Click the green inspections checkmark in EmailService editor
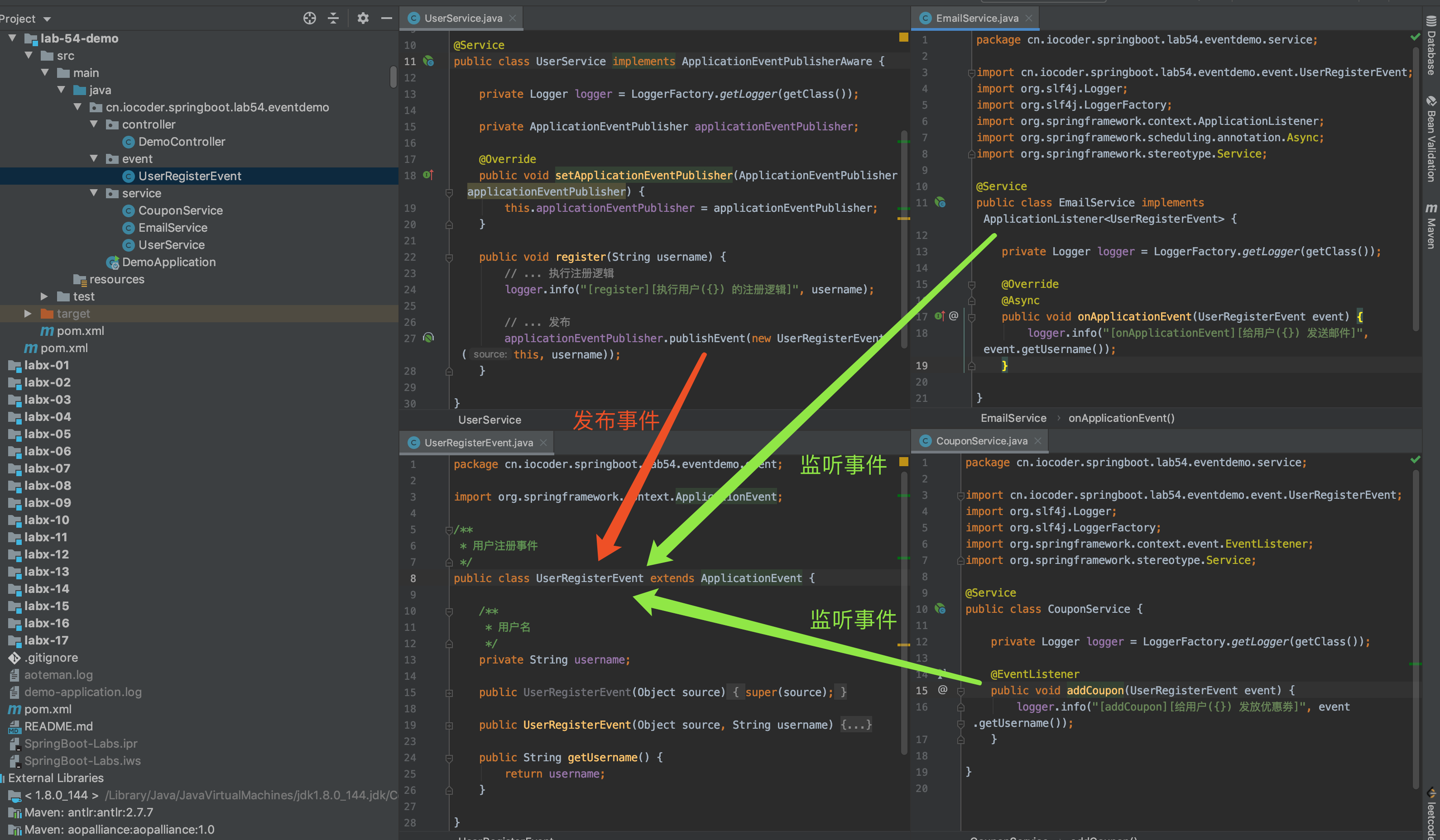 click(1416, 36)
